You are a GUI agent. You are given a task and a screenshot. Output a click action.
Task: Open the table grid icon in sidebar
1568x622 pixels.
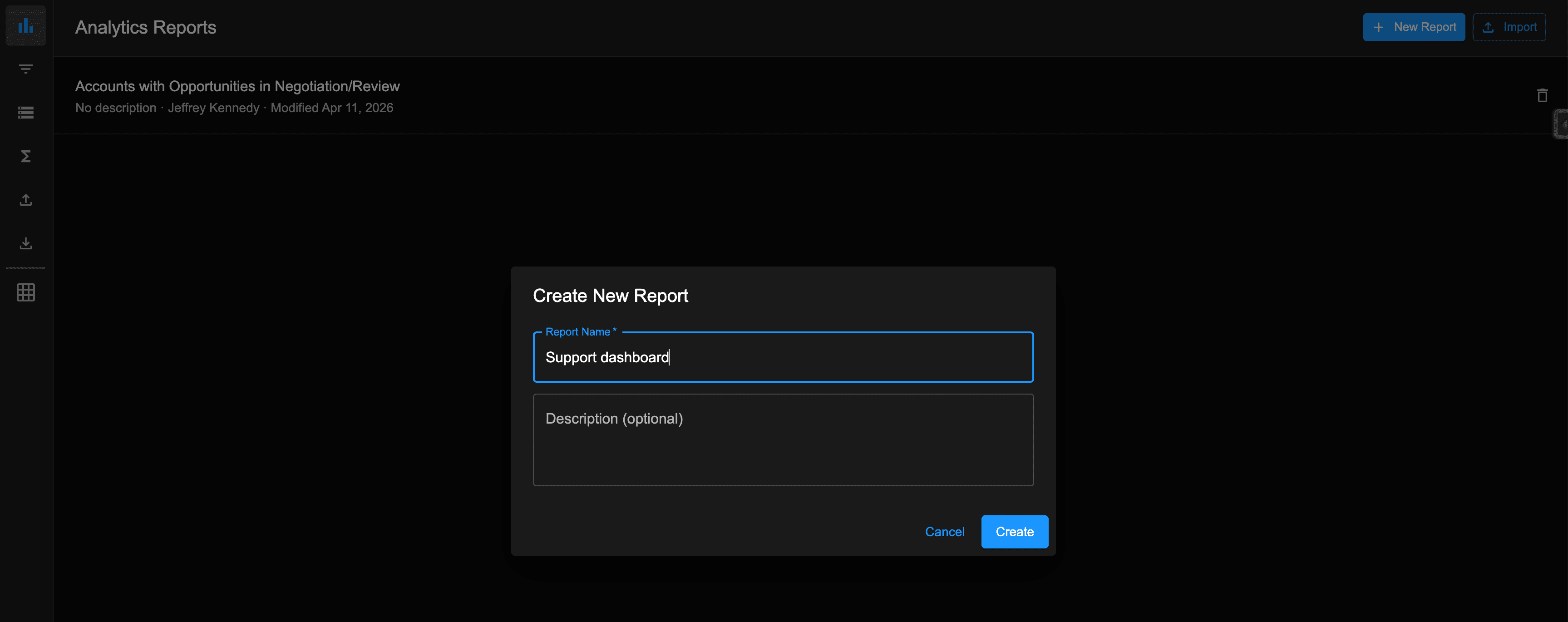(x=25, y=292)
